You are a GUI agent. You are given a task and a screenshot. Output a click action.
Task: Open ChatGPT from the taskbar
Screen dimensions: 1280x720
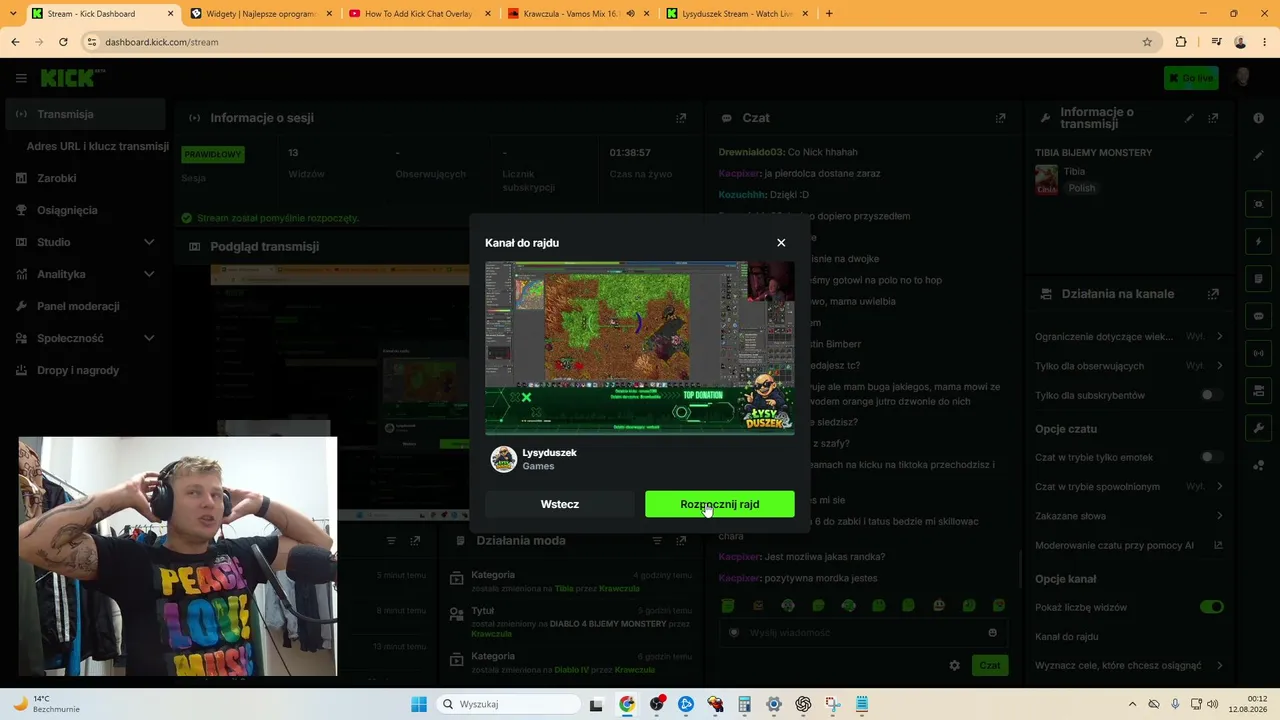pos(803,704)
